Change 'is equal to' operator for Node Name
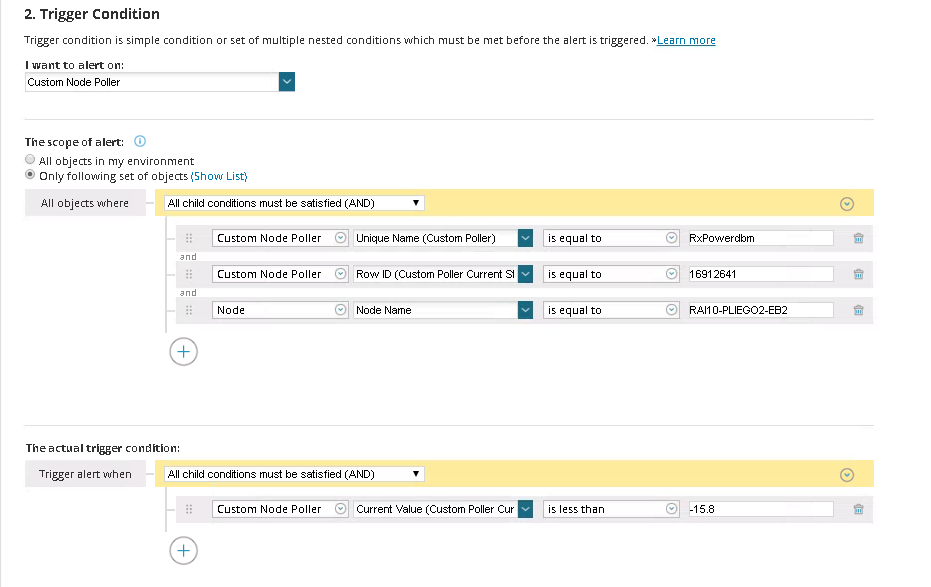 [611, 310]
